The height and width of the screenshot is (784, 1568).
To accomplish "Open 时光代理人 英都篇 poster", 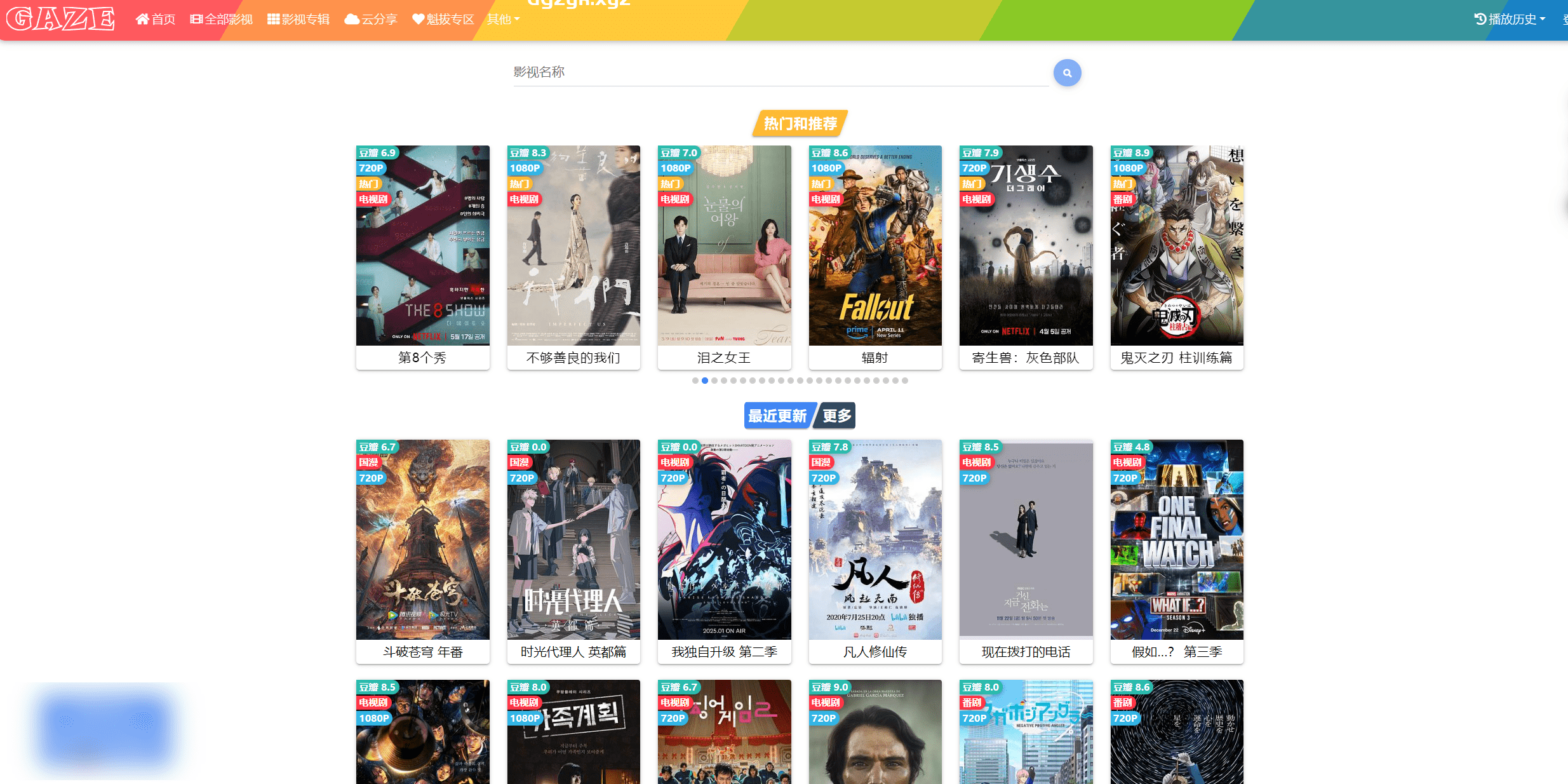I will [x=573, y=539].
